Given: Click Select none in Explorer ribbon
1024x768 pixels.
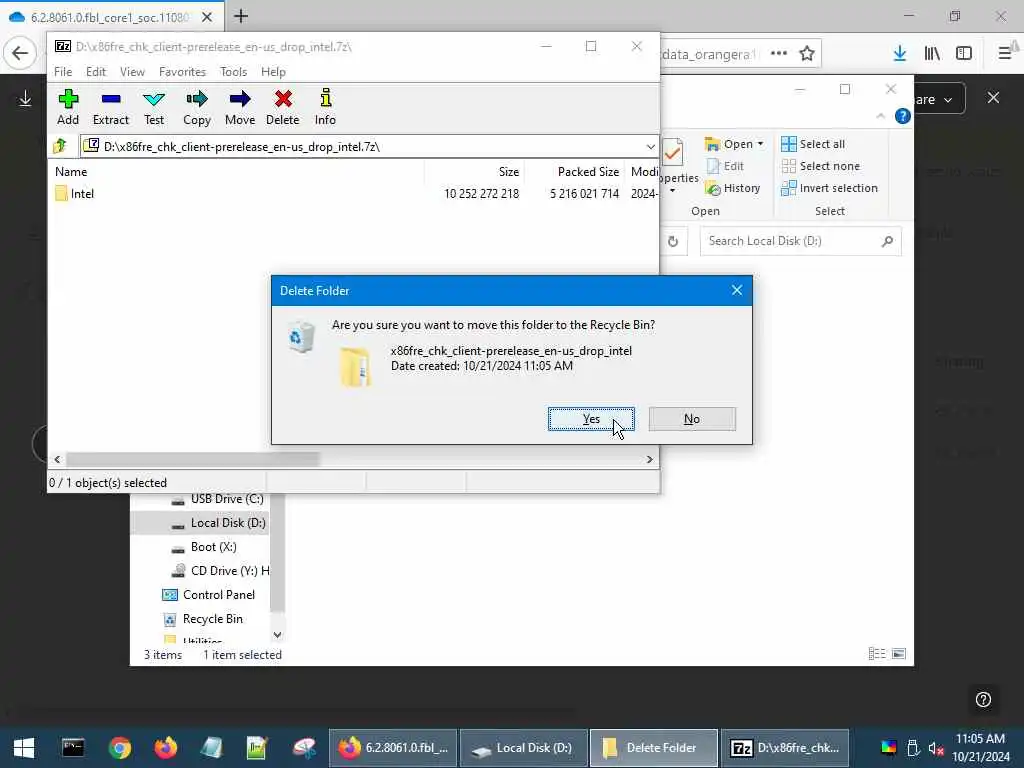Looking at the screenshot, I should click(x=820, y=166).
